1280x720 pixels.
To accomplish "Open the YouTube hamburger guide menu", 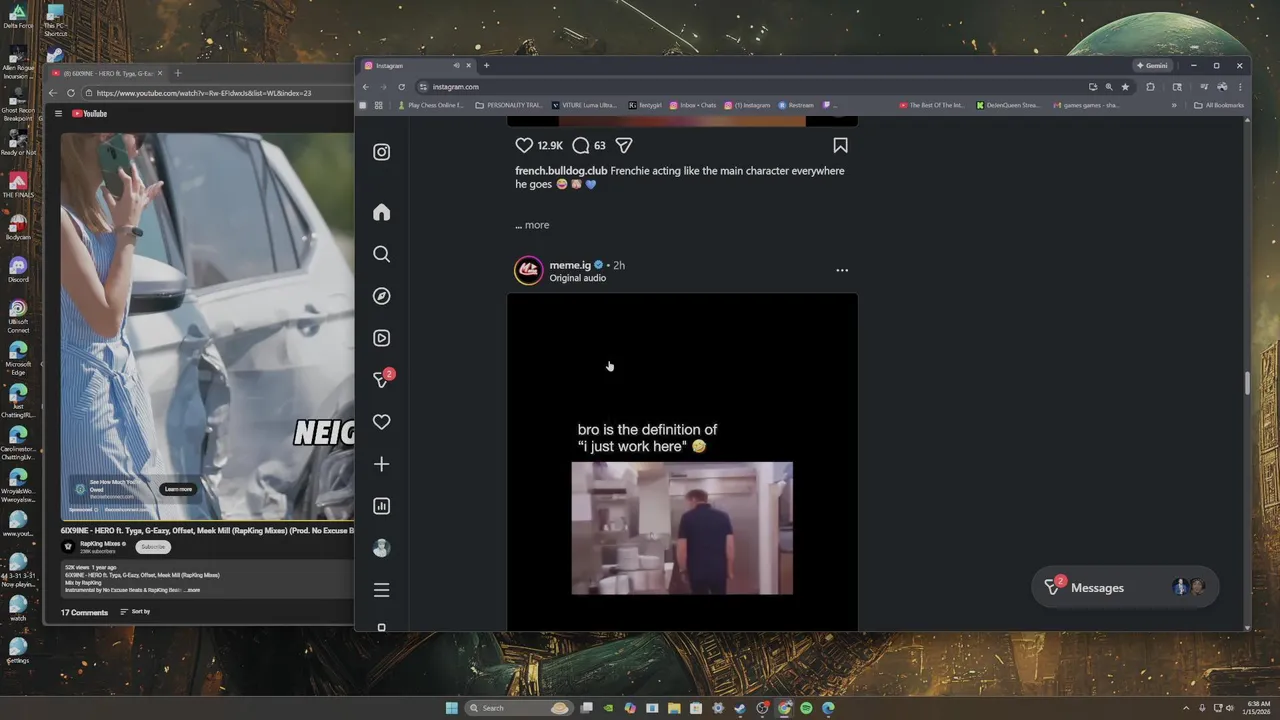I will click(58, 114).
